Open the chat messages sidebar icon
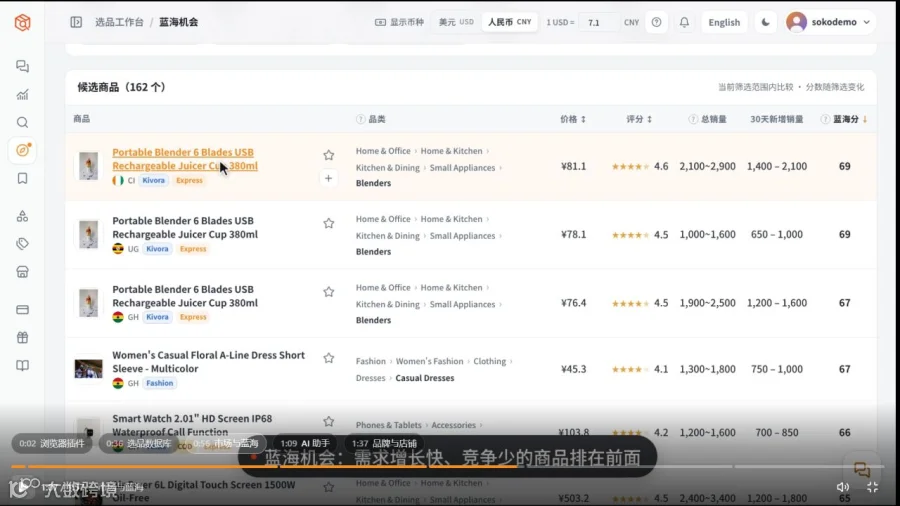The height and width of the screenshot is (506, 900). click(x=22, y=66)
